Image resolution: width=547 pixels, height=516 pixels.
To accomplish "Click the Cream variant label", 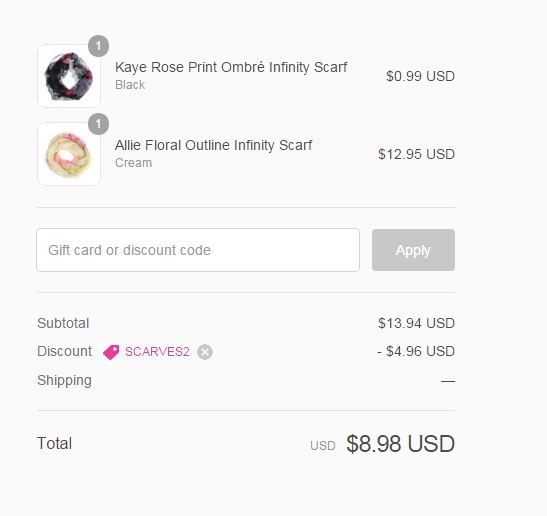I will click(133, 163).
